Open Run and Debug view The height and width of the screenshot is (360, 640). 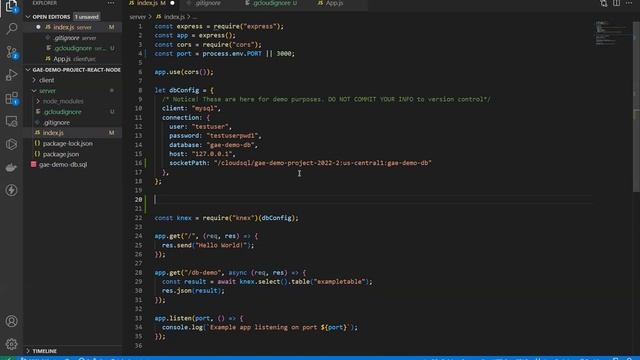click(x=11, y=75)
